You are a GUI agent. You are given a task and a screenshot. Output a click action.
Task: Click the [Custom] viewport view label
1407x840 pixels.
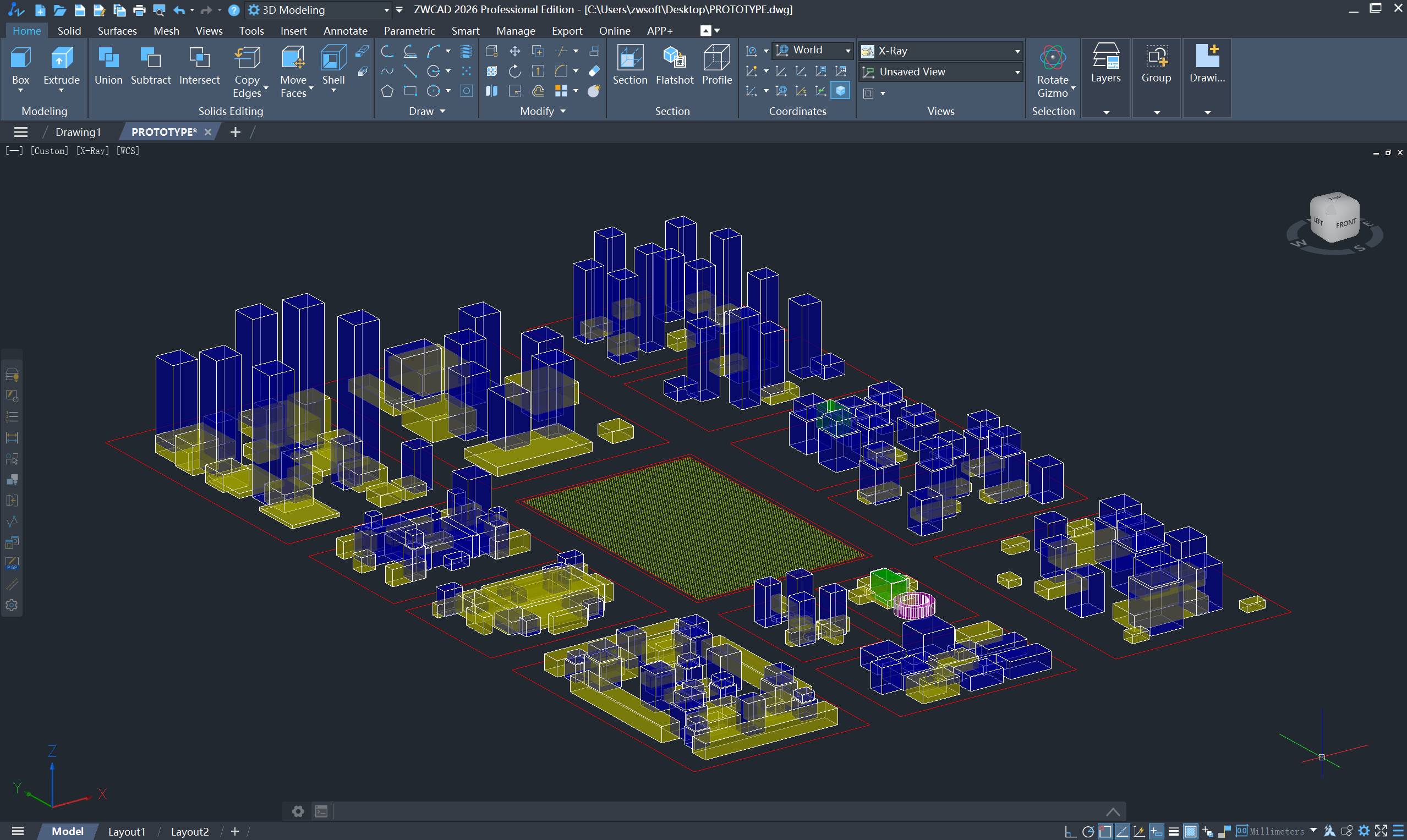pyautogui.click(x=50, y=151)
